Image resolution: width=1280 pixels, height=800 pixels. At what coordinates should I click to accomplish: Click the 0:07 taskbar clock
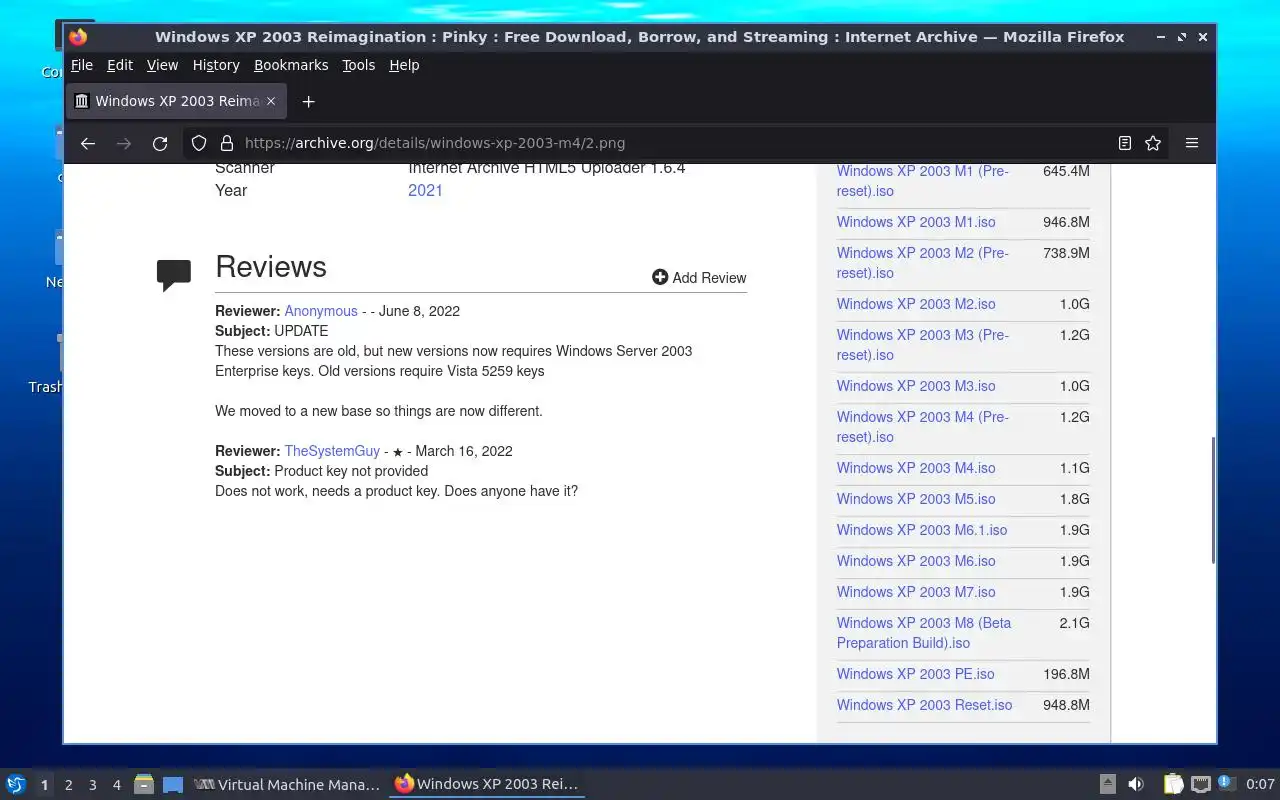click(x=1260, y=785)
